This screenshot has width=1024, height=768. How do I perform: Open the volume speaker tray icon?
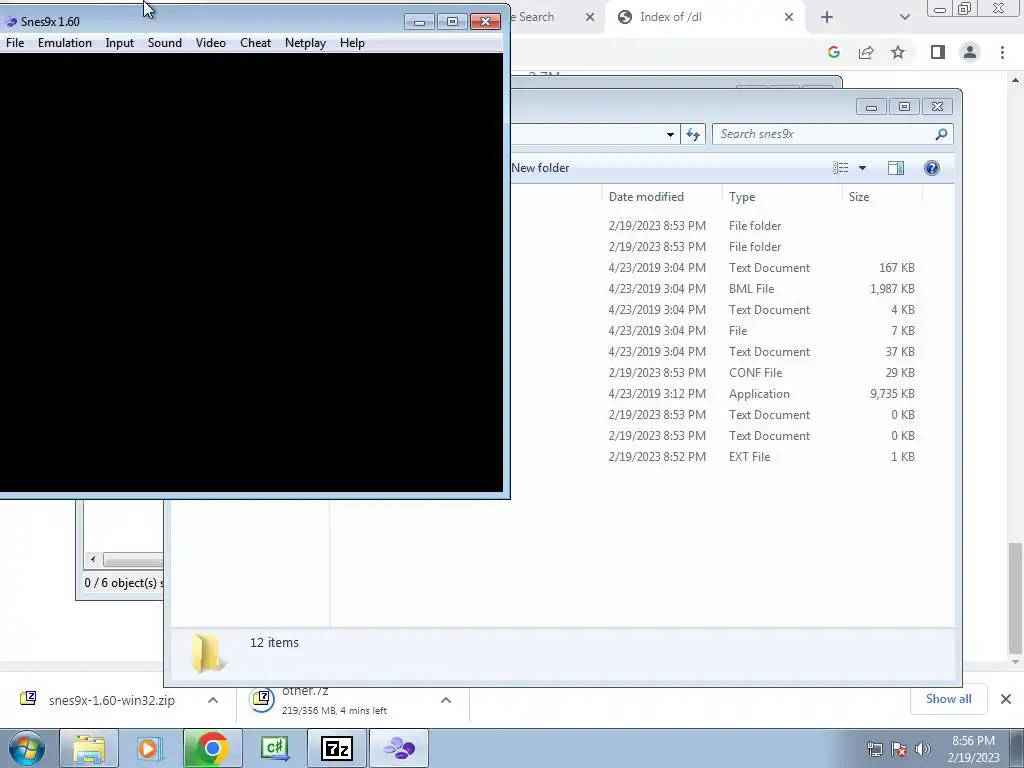923,749
